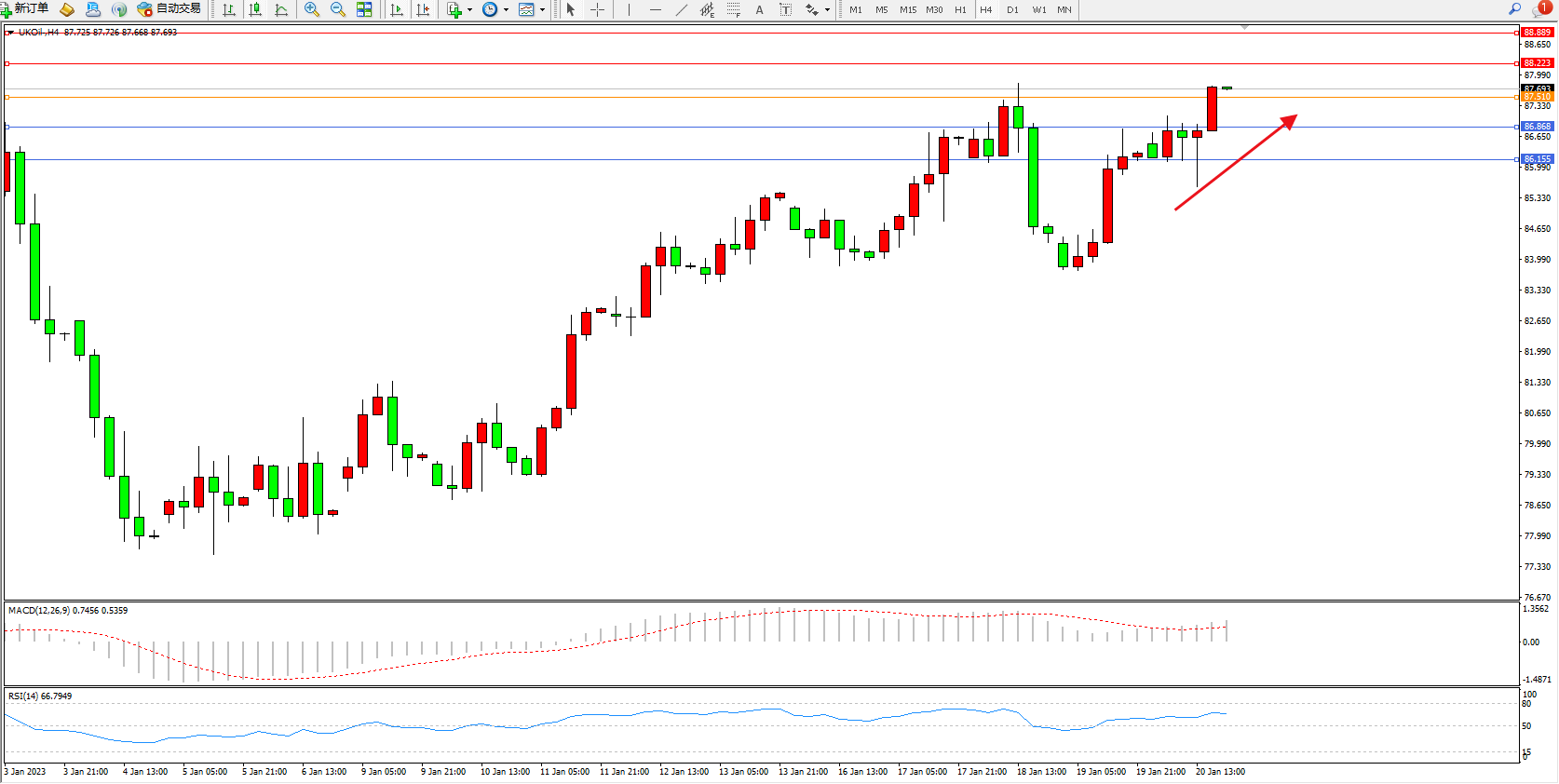This screenshot has width=1559, height=784.
Task: Toggle 自动交易 auto trading button
Action: point(169,9)
